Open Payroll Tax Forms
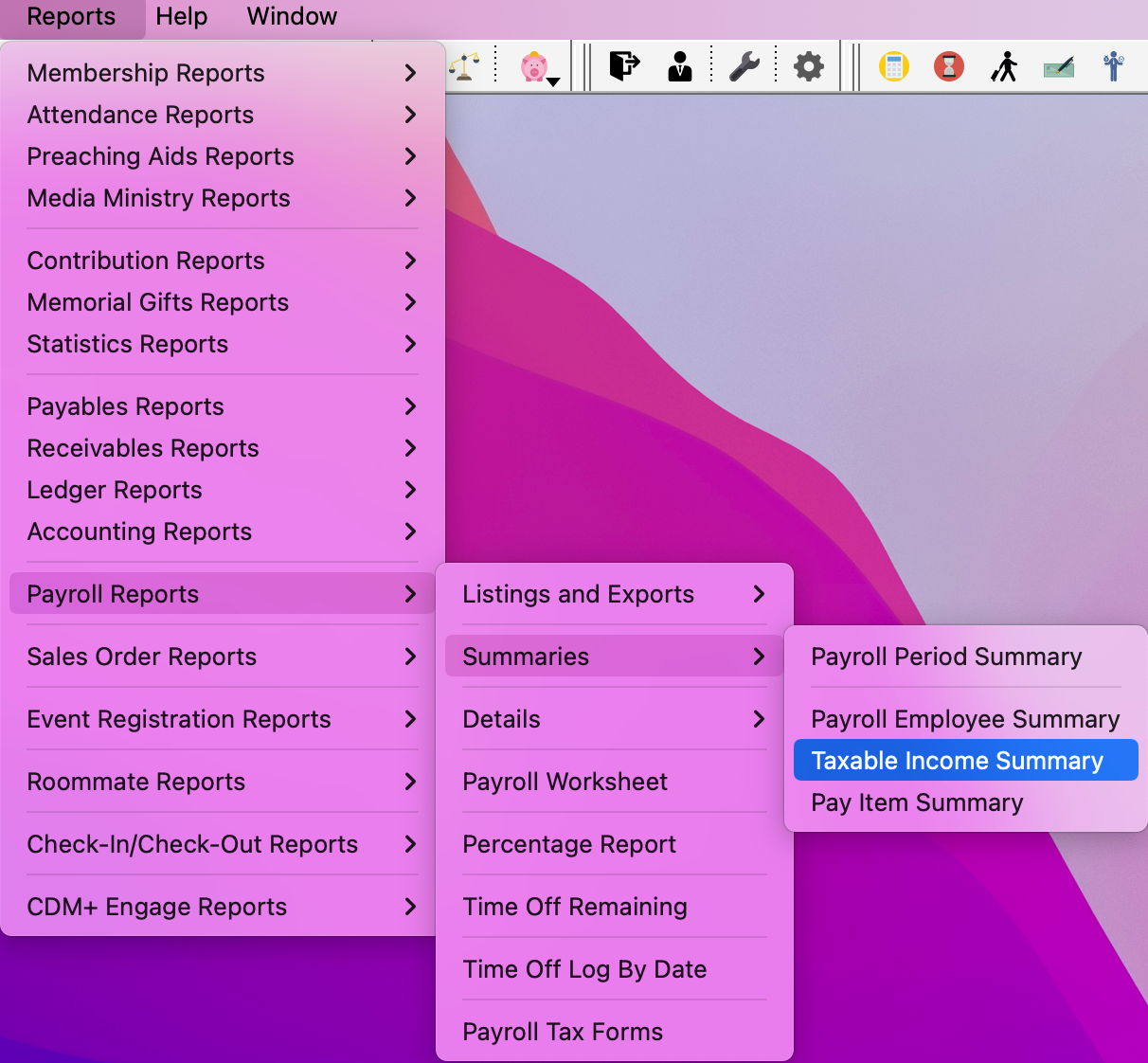 tap(563, 1032)
